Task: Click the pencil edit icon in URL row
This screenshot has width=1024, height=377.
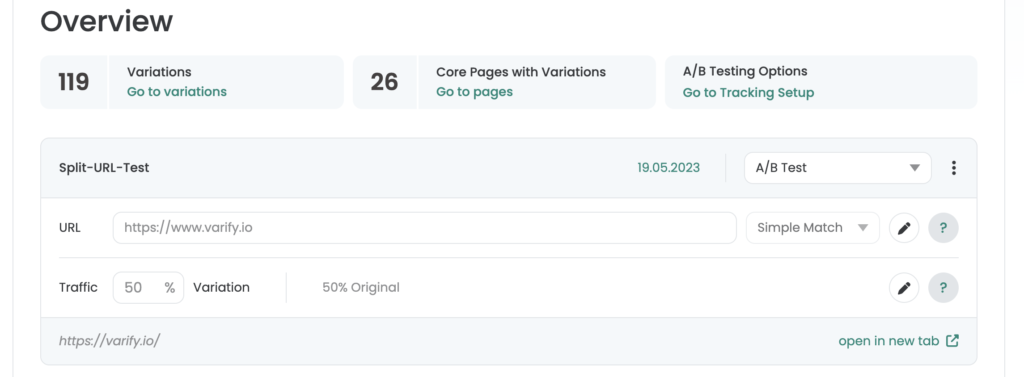Action: click(904, 228)
